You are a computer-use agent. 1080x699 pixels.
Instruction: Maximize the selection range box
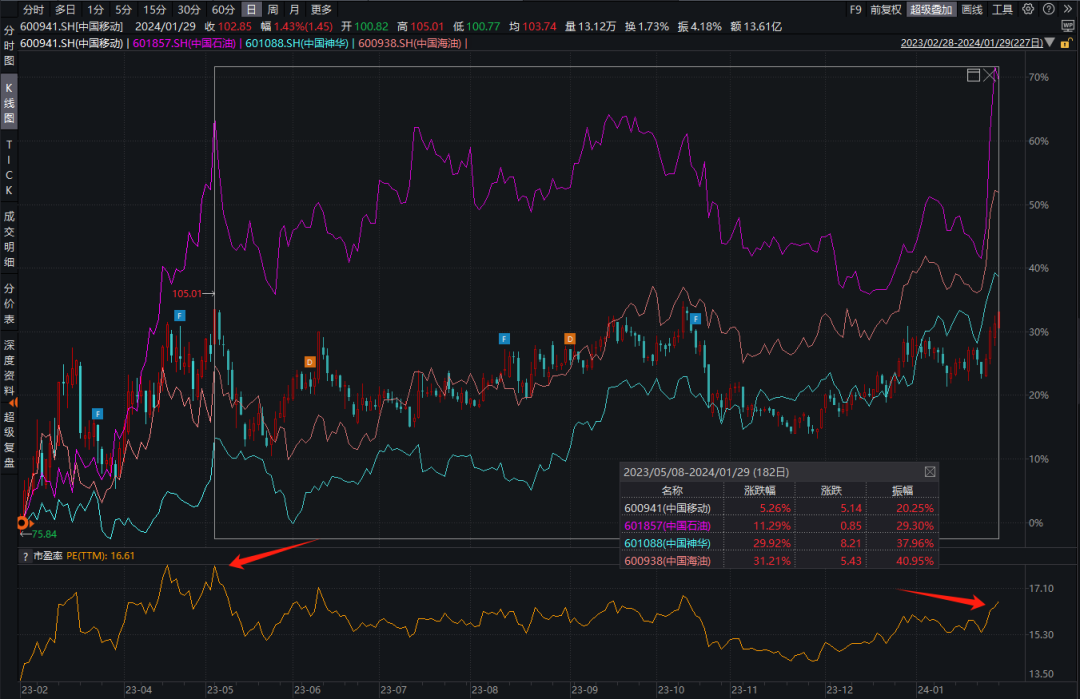click(x=973, y=75)
